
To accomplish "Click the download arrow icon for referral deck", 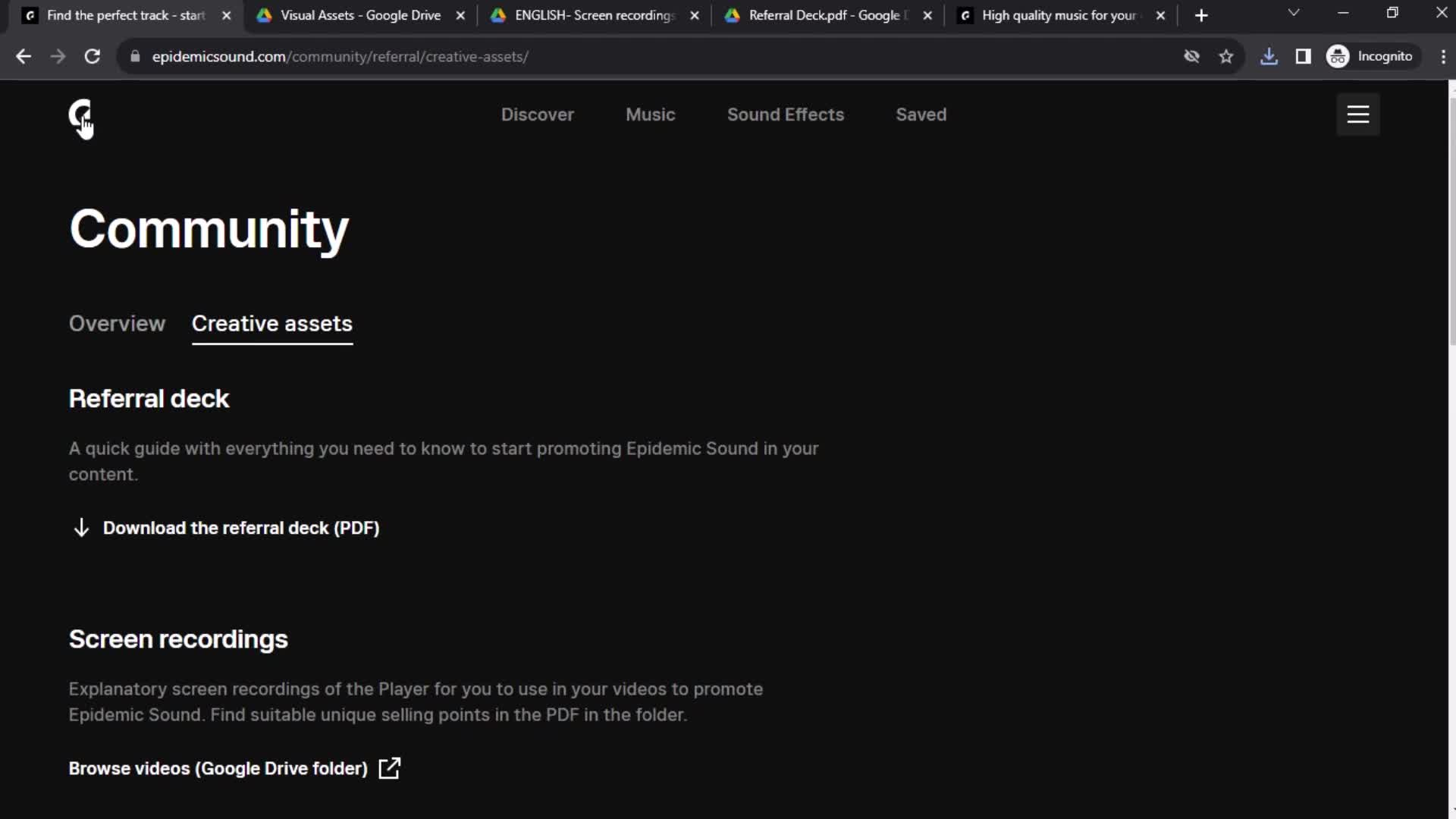I will (80, 527).
